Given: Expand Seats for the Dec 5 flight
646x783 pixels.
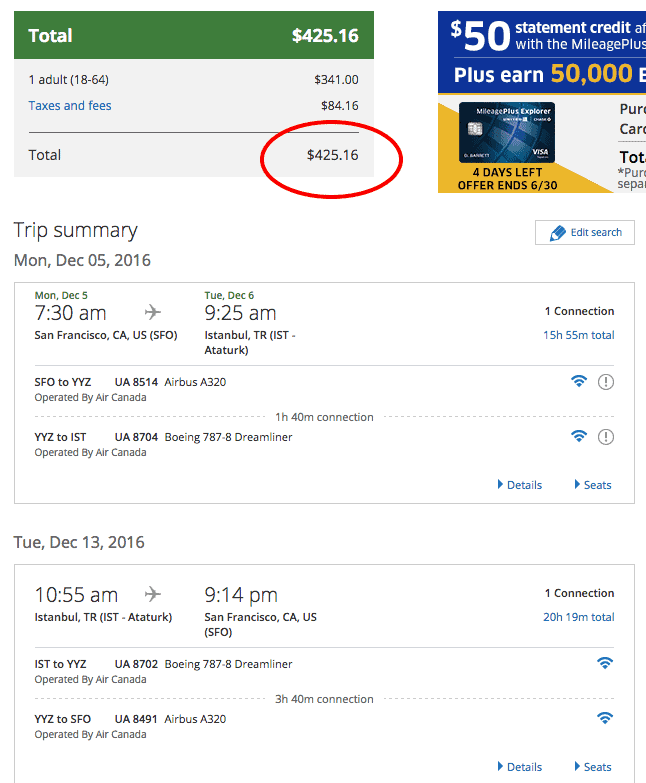Looking at the screenshot, I should tap(593, 485).
